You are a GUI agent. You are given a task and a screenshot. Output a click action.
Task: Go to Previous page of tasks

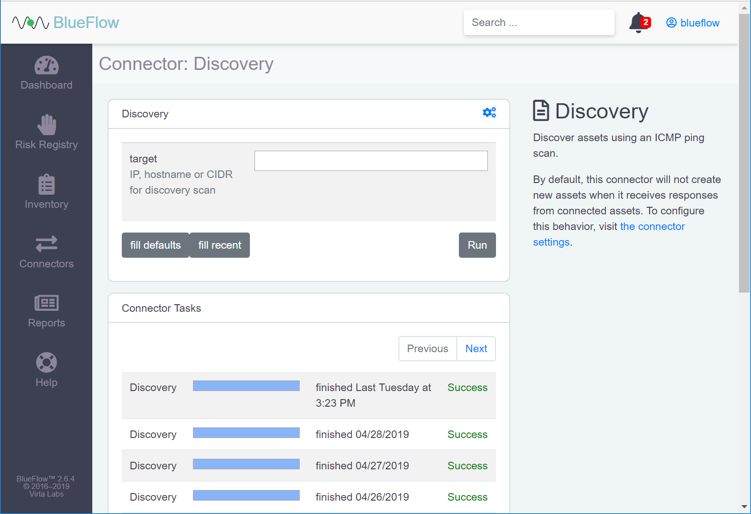click(x=427, y=348)
